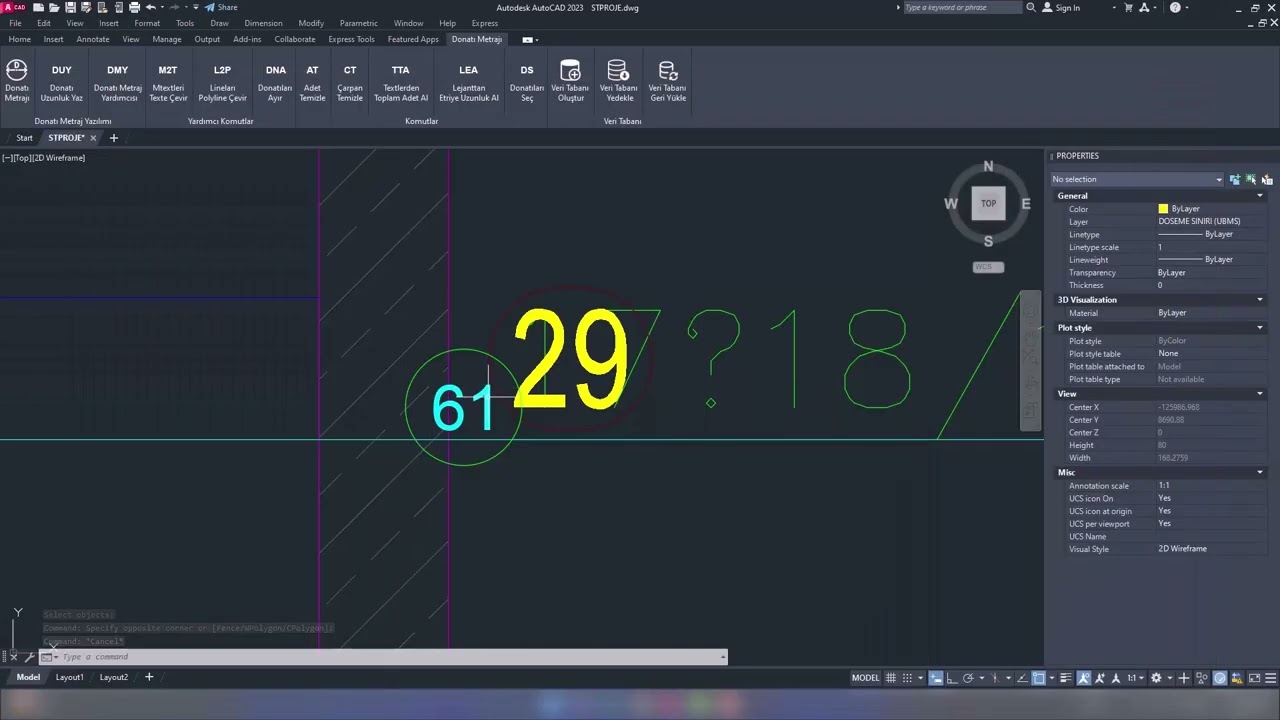Viewport: 1280px width, 720px height.
Task: Add a new drawing tab with plus
Action: click(113, 138)
